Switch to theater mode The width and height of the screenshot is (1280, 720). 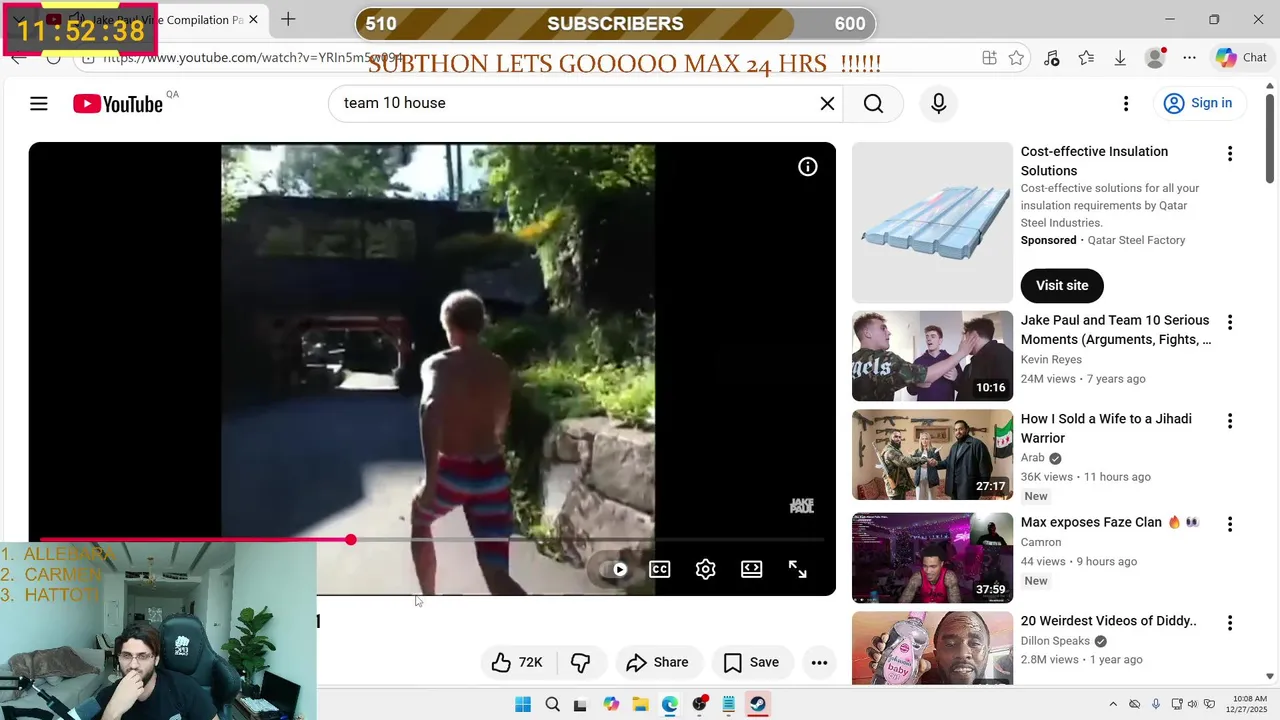coord(752,569)
